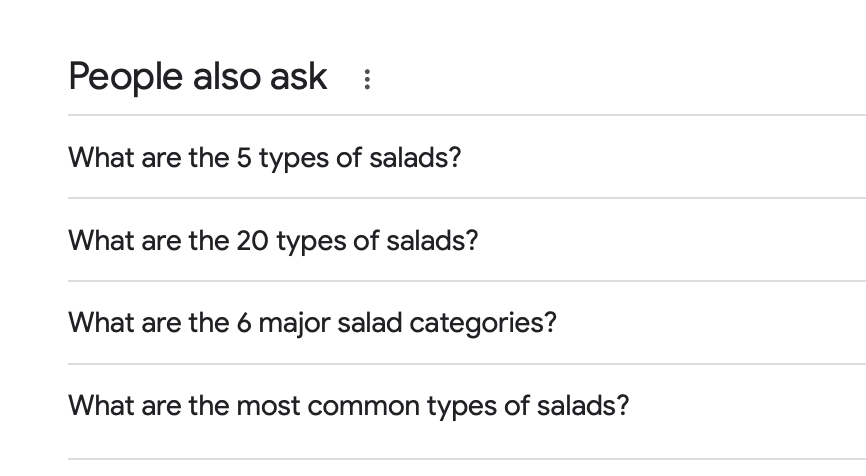This screenshot has width=866, height=476.
Task: Click "most common" in the last question
Action: coord(328,406)
